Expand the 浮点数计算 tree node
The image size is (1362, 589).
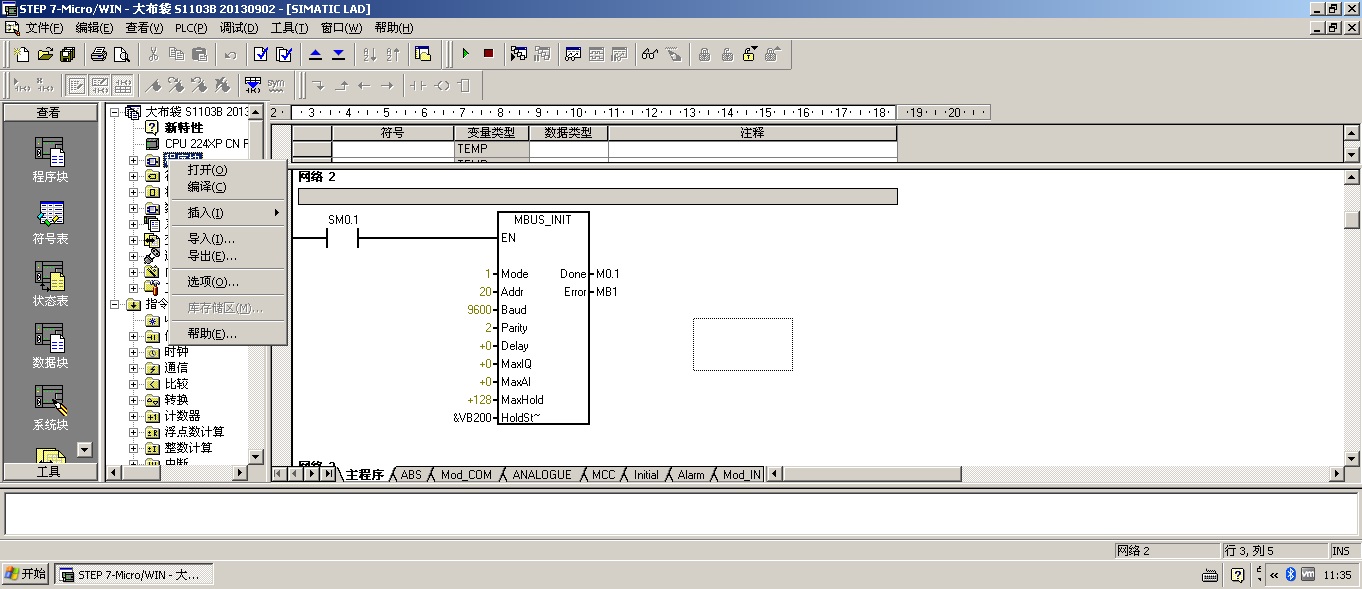click(134, 432)
